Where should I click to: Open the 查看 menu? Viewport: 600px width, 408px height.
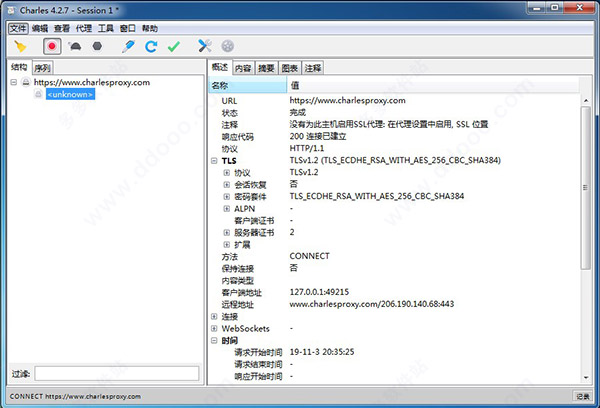62,28
